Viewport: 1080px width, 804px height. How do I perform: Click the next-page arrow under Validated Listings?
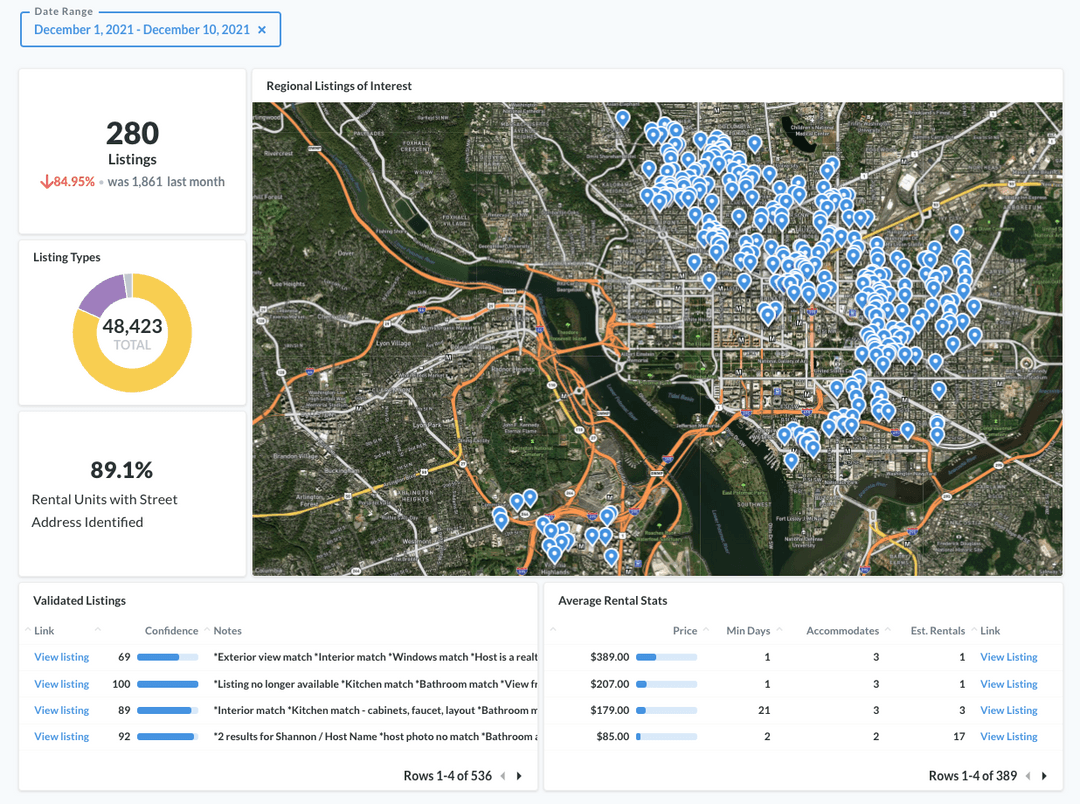(x=519, y=775)
